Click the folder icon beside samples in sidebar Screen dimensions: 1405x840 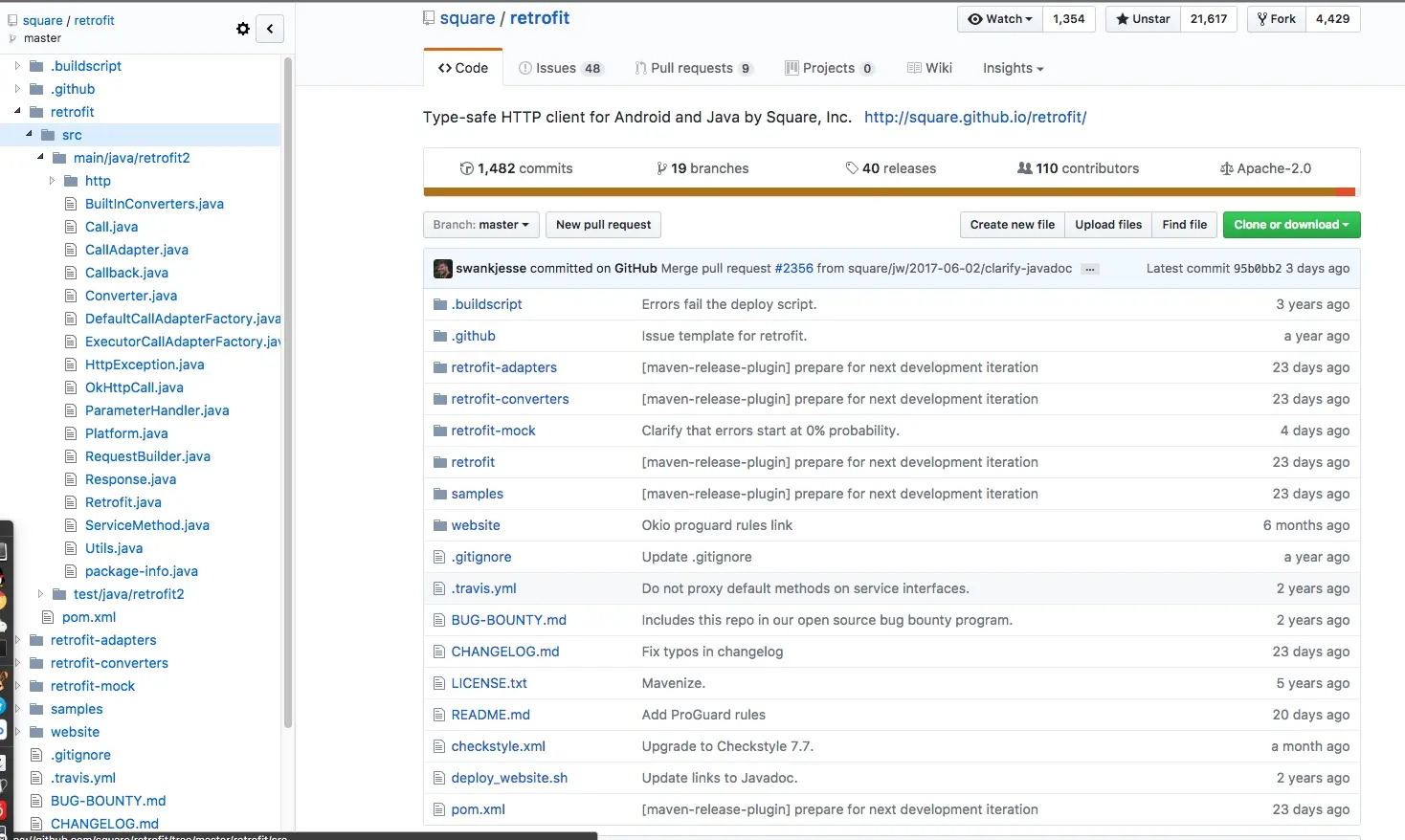(36, 709)
